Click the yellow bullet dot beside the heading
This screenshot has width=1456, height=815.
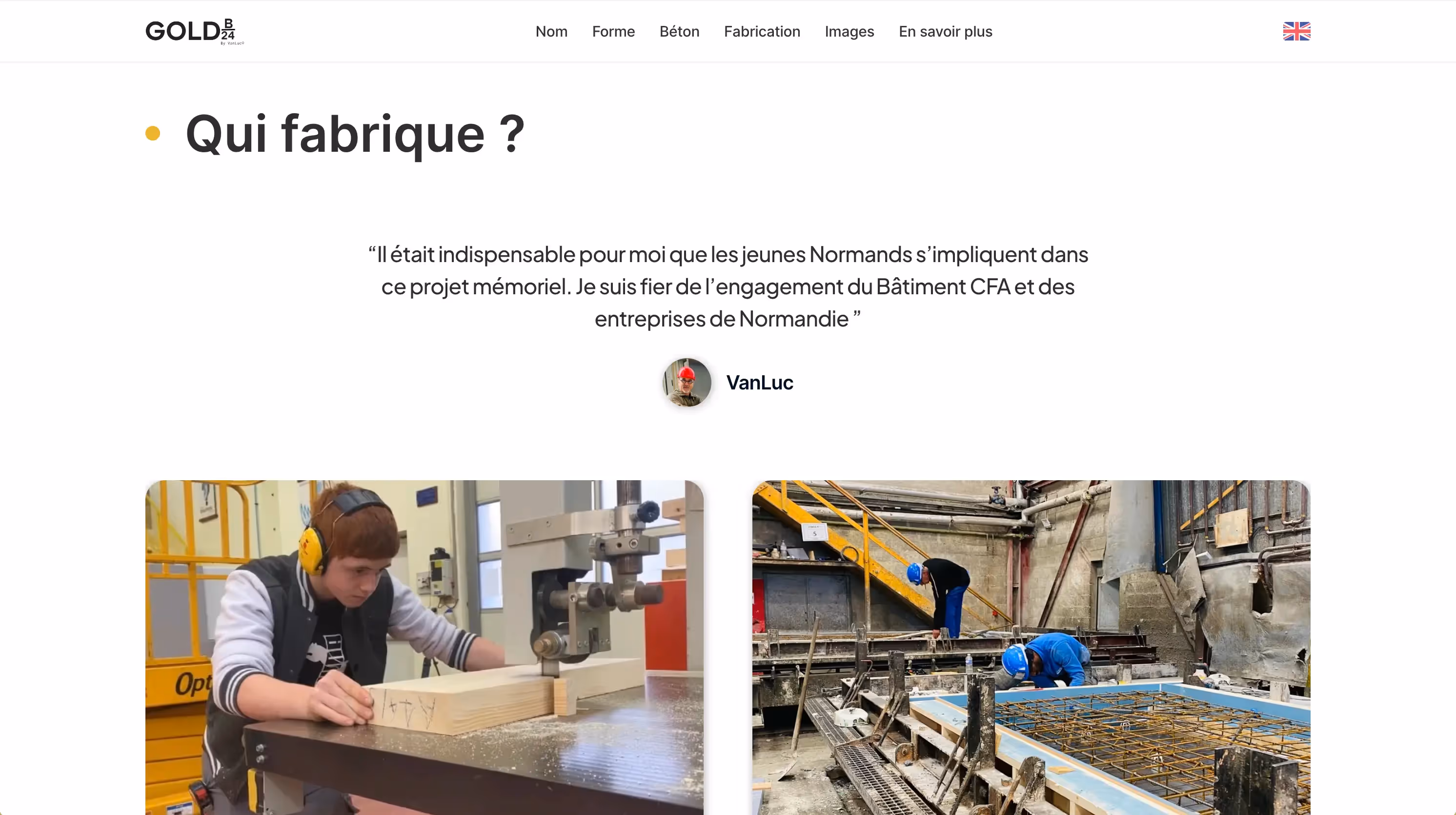coord(153,133)
